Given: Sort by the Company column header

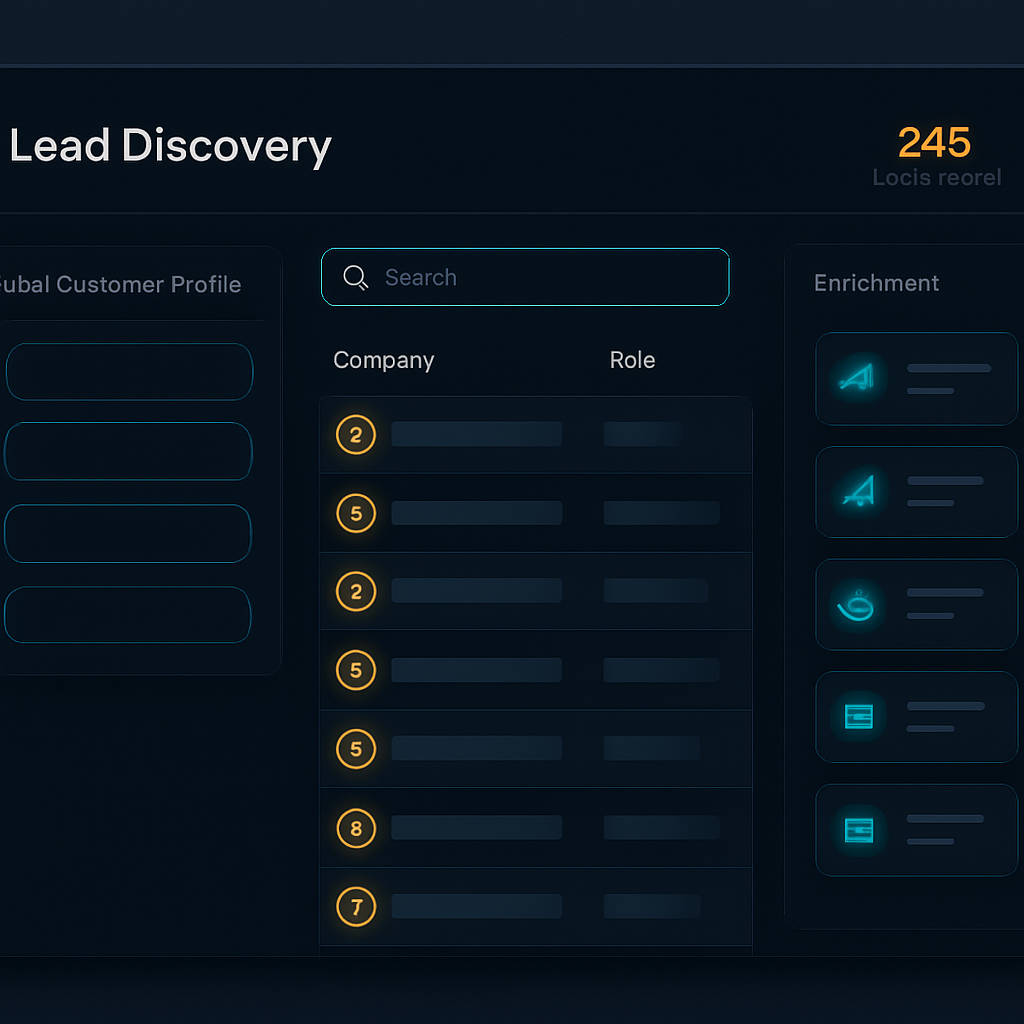Looking at the screenshot, I should (383, 360).
